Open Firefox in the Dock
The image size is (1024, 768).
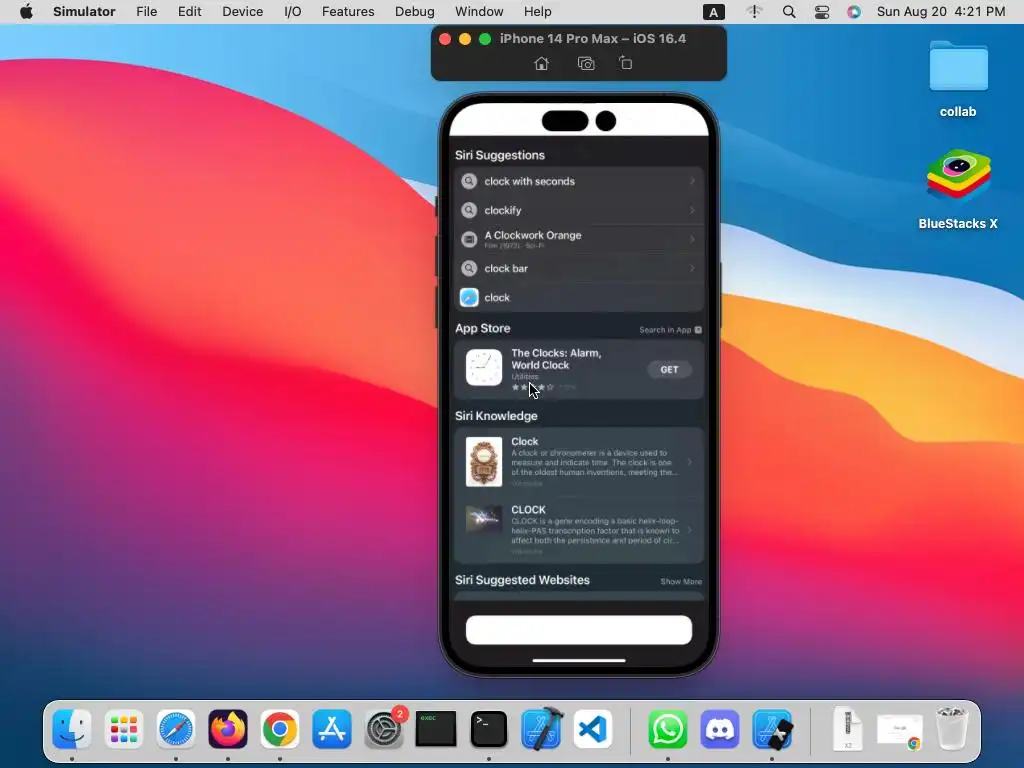tap(228, 729)
